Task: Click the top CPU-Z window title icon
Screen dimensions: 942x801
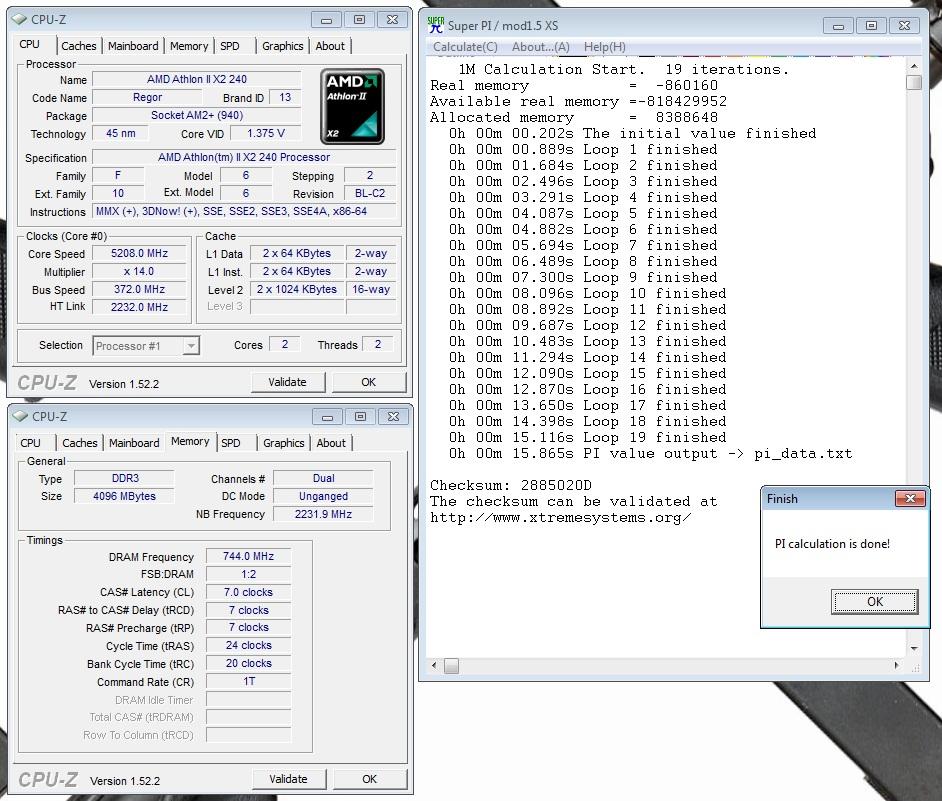Action: 19,19
